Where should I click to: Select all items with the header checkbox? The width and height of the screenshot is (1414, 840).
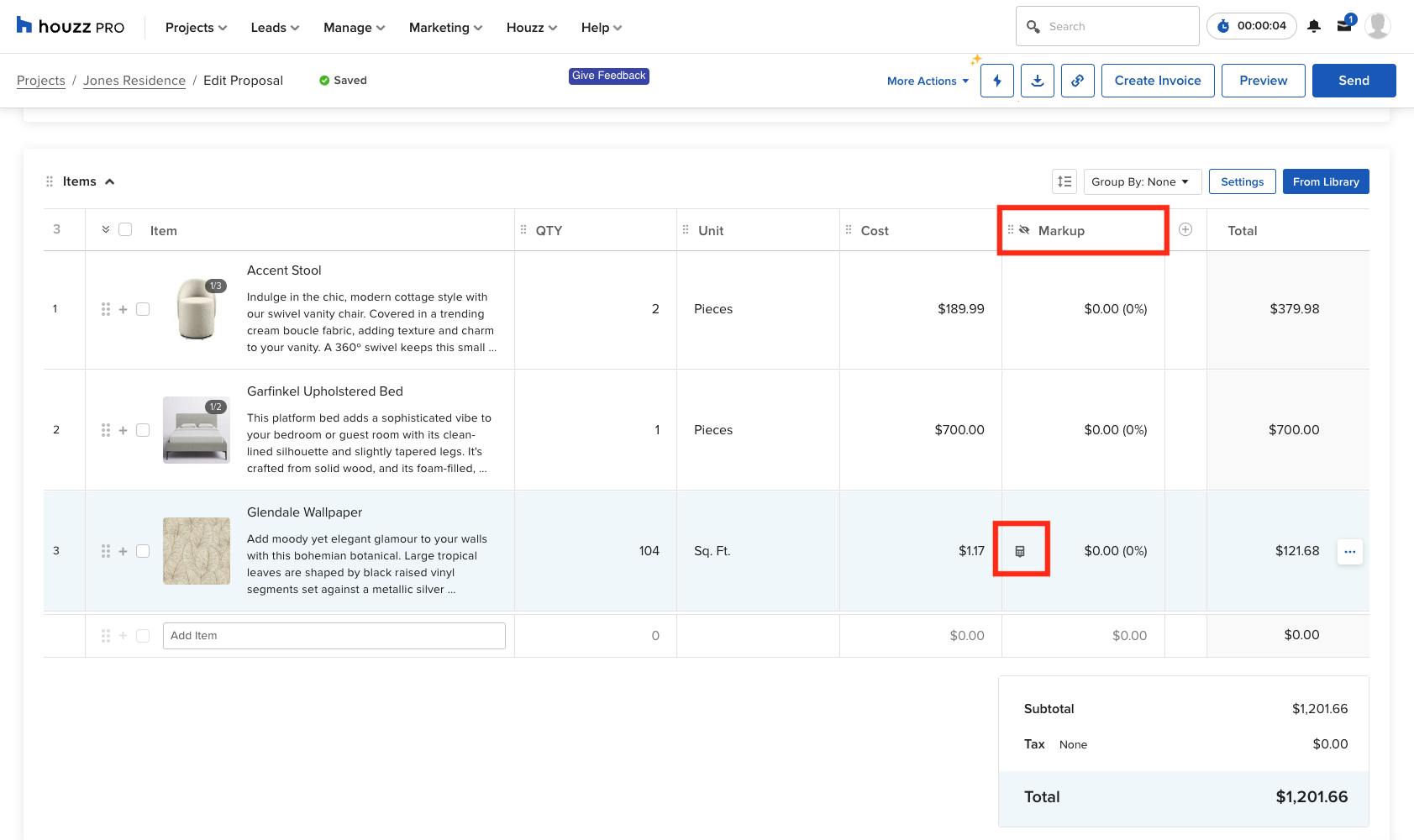tap(125, 228)
